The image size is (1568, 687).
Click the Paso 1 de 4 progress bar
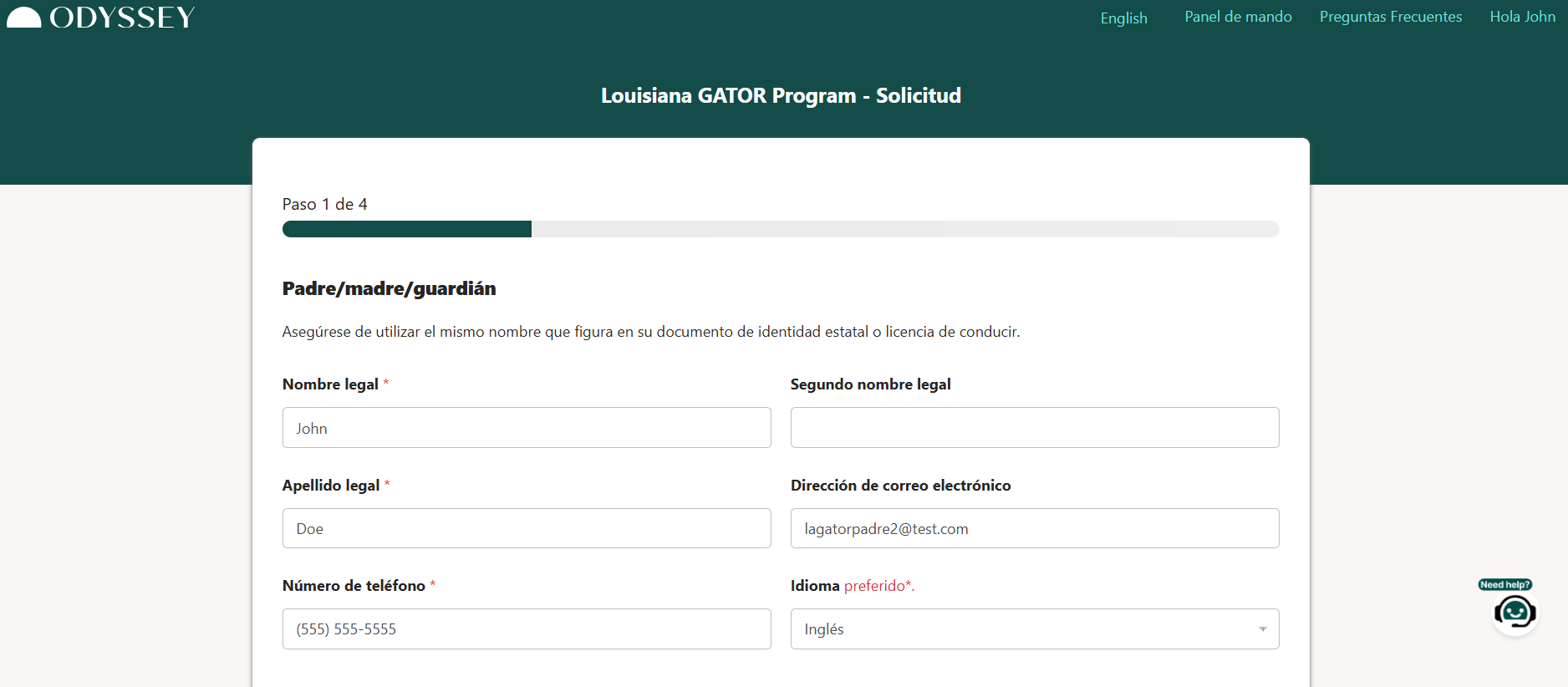(x=781, y=229)
